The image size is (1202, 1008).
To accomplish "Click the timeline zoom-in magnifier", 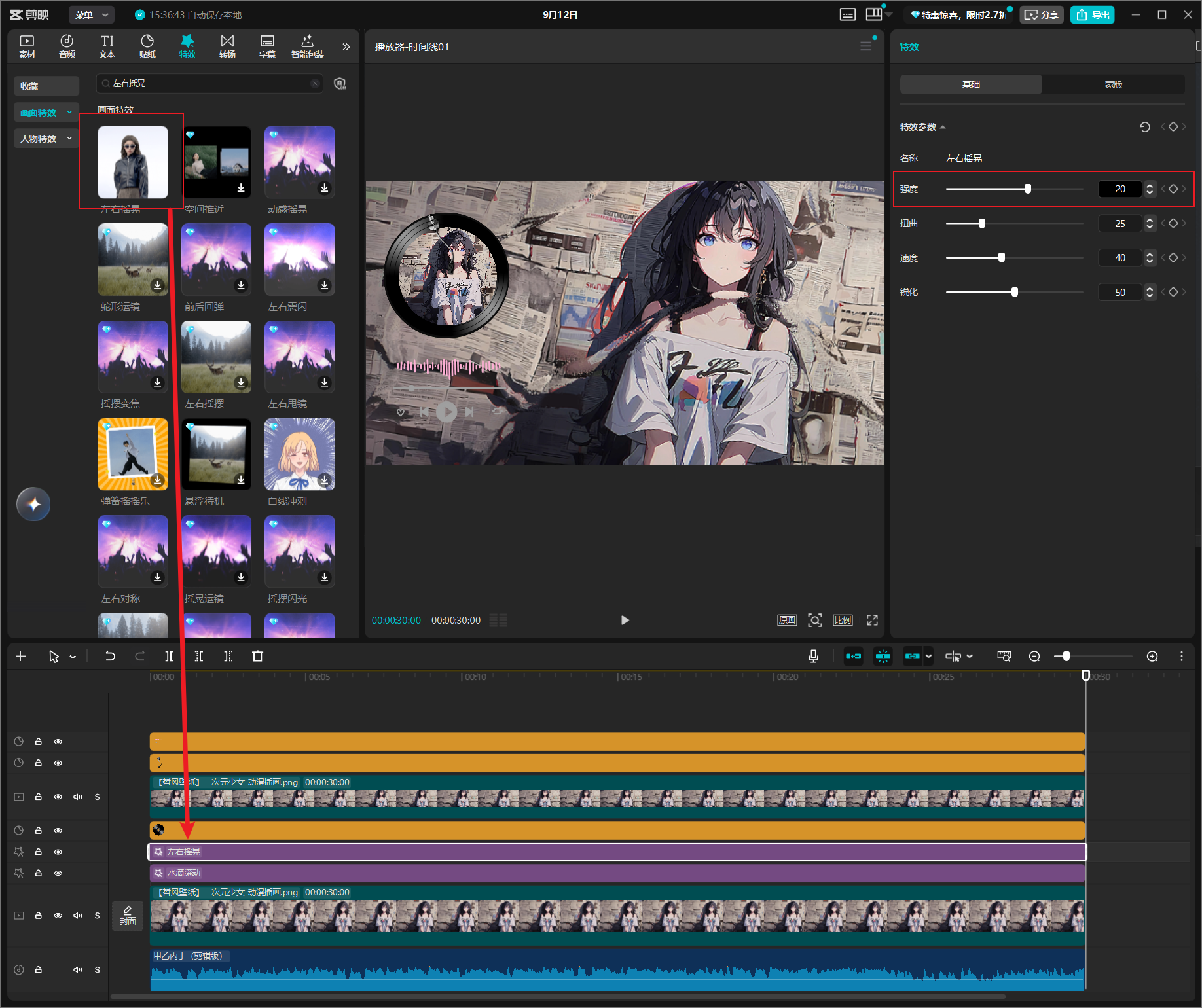I will tap(1152, 656).
